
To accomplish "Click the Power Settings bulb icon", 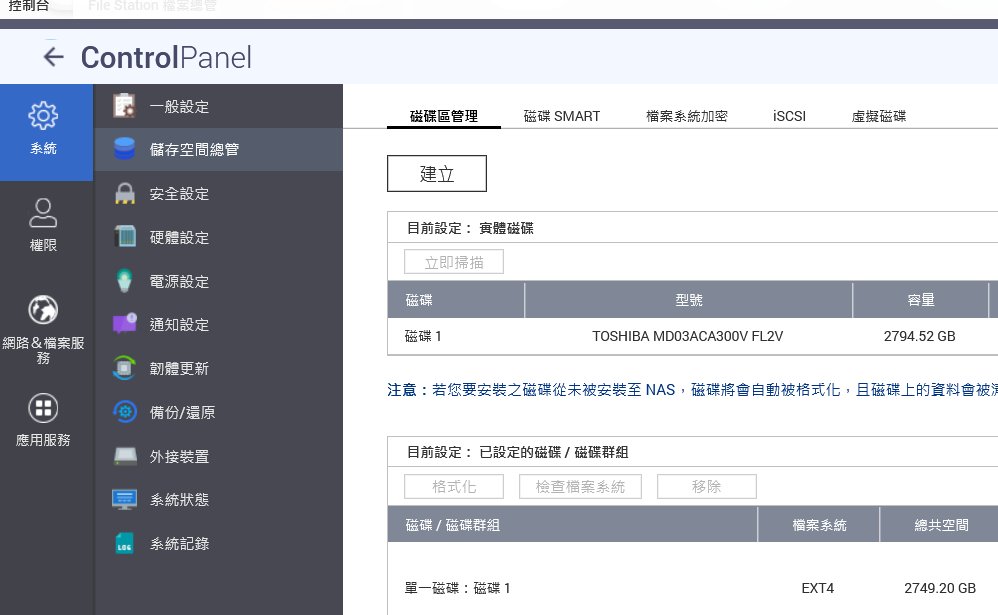I will (x=125, y=281).
